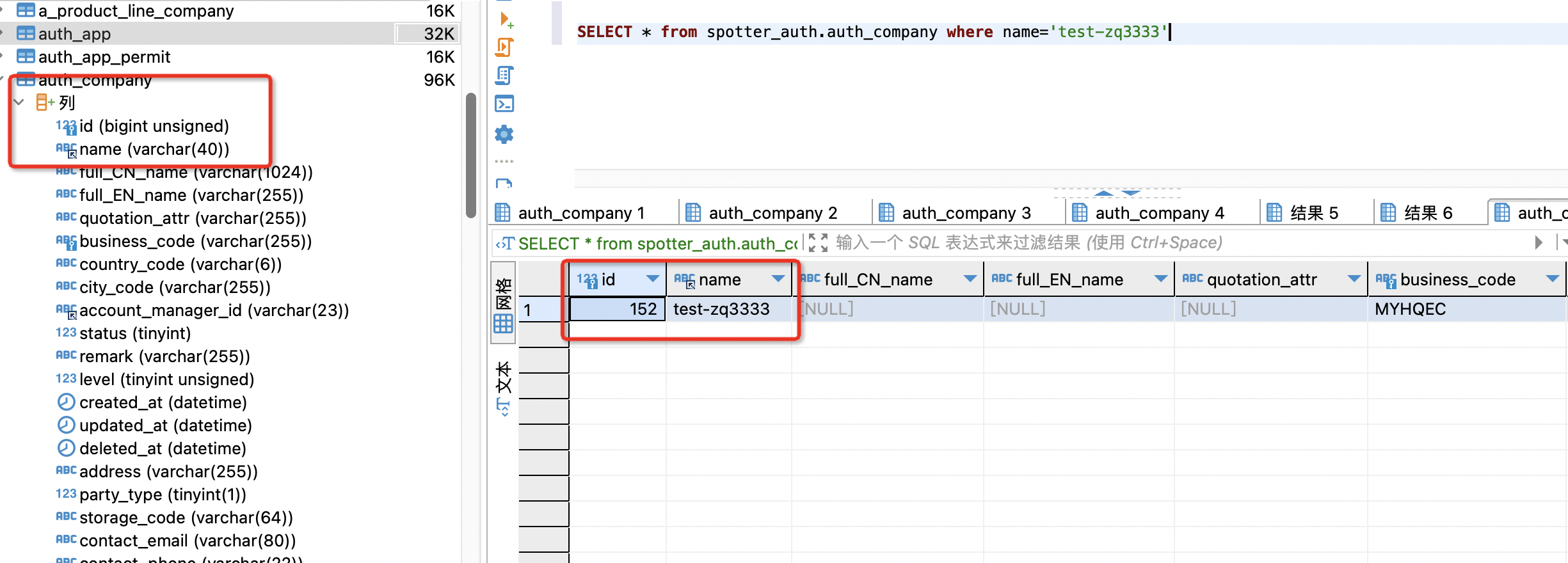1568x563 pixels.
Task: Click the up arrow on the panel splitter
Action: tap(1103, 193)
